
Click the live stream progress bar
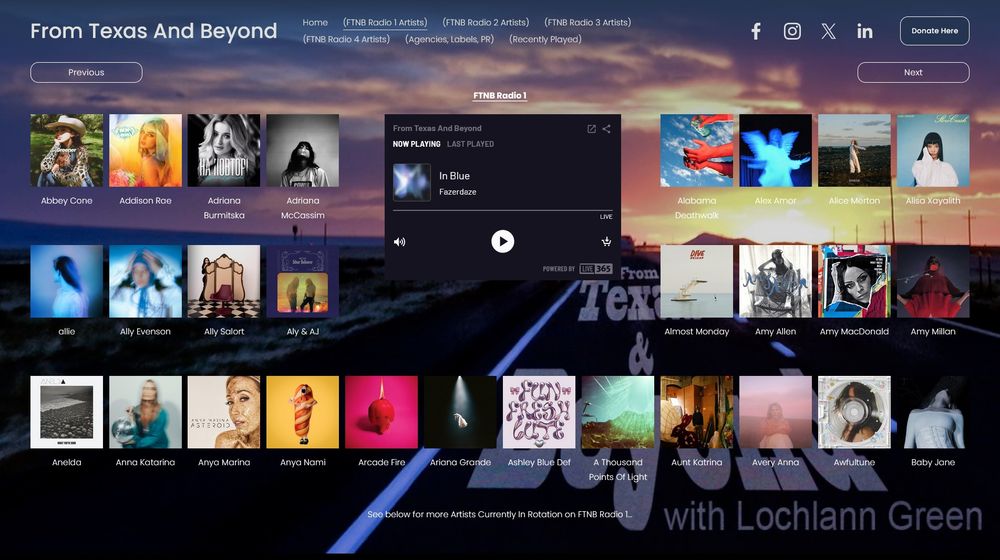(503, 210)
